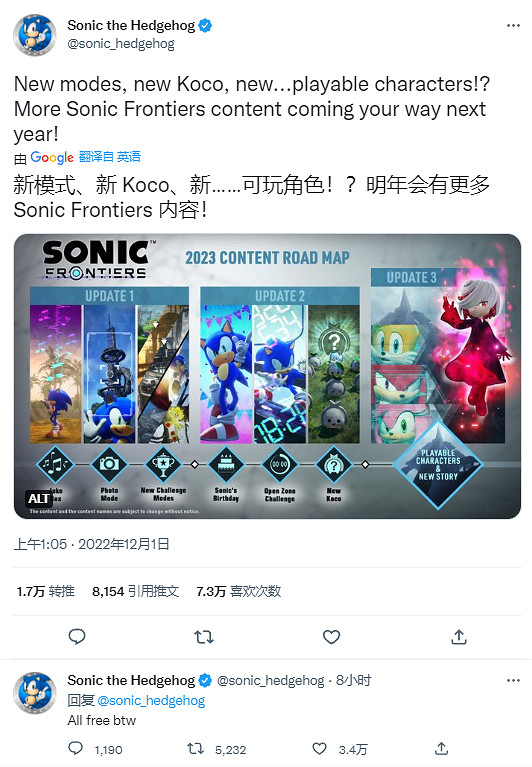532x767 pixels.
Task: Open the more options menu on reply tweet
Action: (513, 680)
